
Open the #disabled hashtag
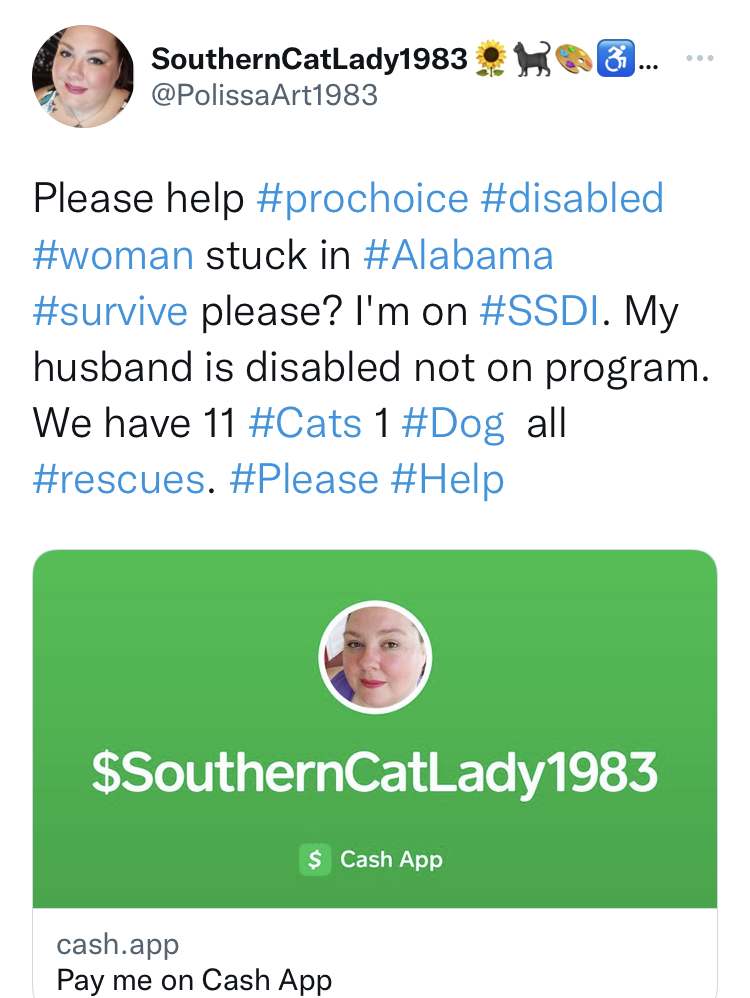click(572, 197)
